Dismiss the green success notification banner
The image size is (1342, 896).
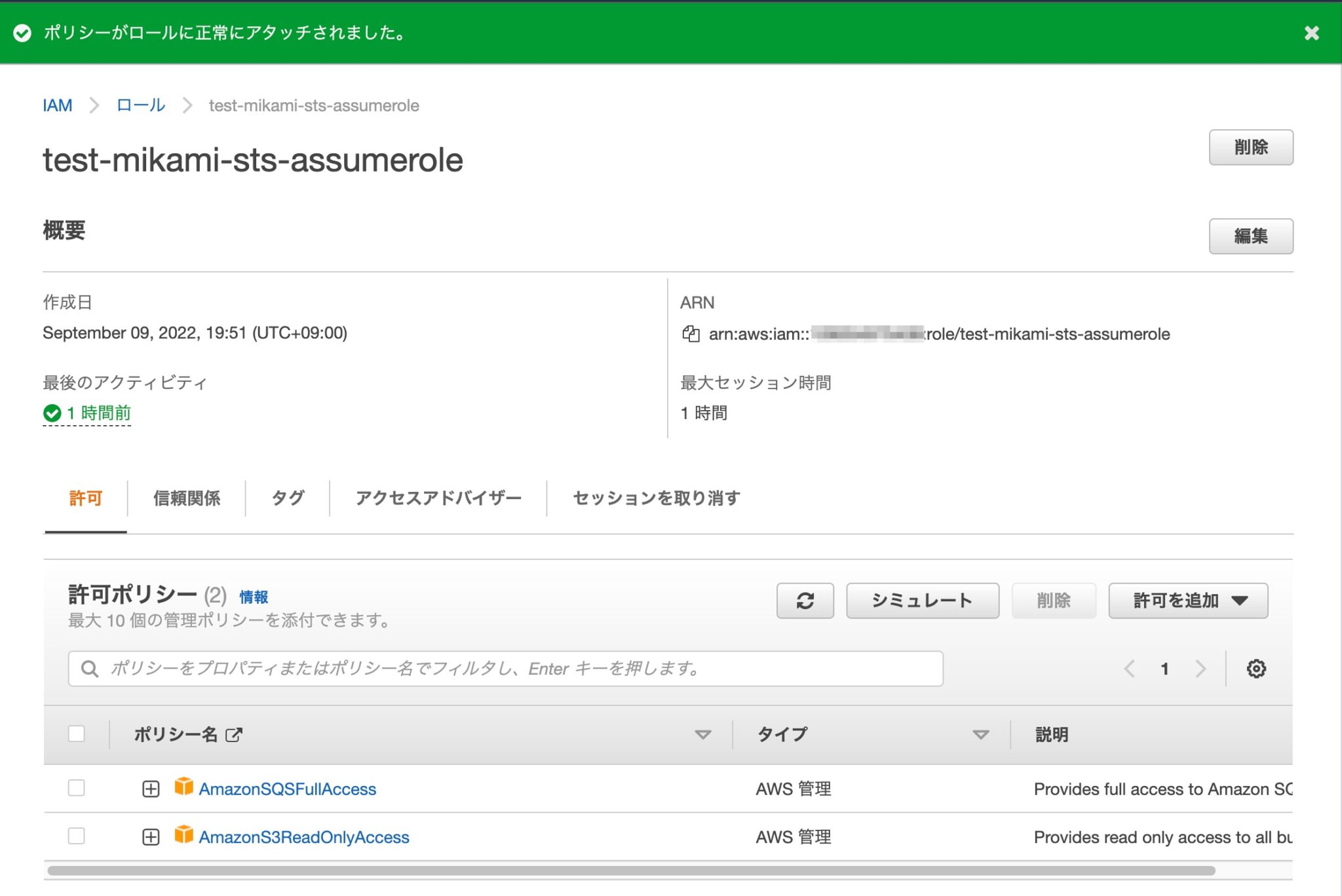[1311, 33]
